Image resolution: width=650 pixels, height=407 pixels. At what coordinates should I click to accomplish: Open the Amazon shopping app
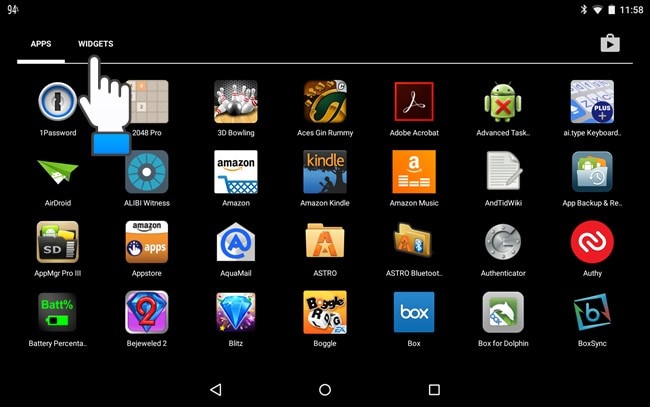pyautogui.click(x=236, y=172)
